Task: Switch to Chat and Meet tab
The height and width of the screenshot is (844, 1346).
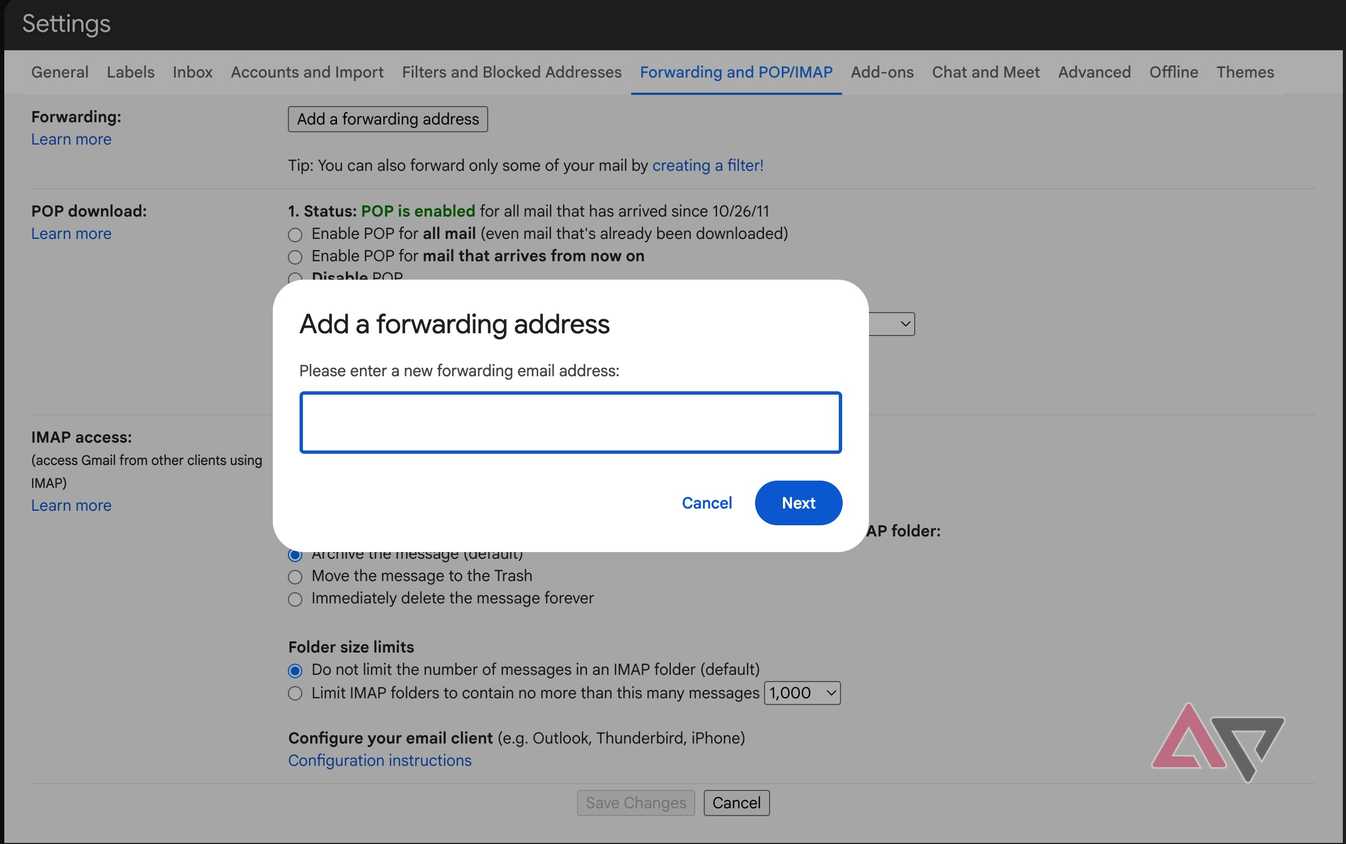Action: click(986, 72)
